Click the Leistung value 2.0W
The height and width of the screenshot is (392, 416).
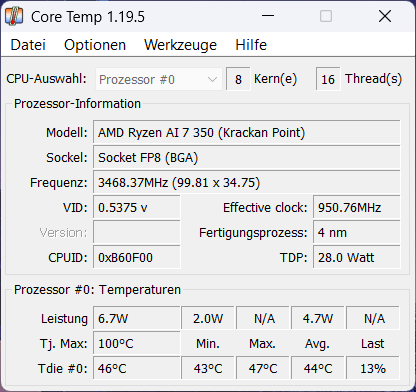208,318
